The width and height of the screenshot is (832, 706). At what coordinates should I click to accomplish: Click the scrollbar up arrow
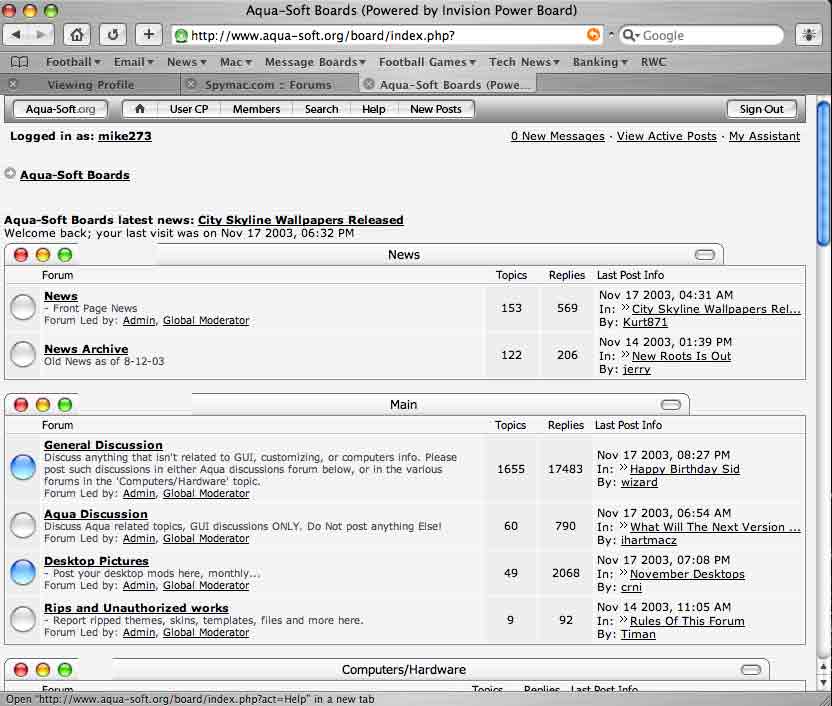tap(824, 667)
